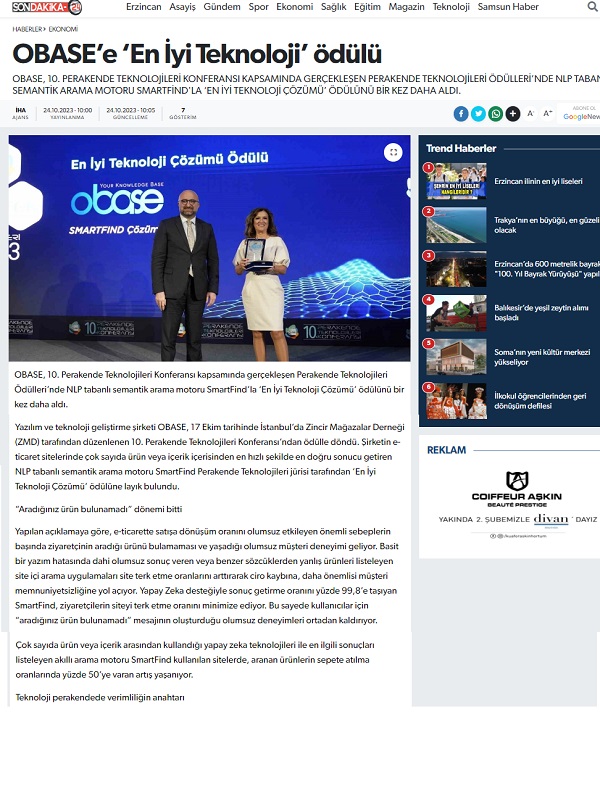The width and height of the screenshot is (600, 800).
Task: Open Teknoloji menu item
Action: pos(451,7)
